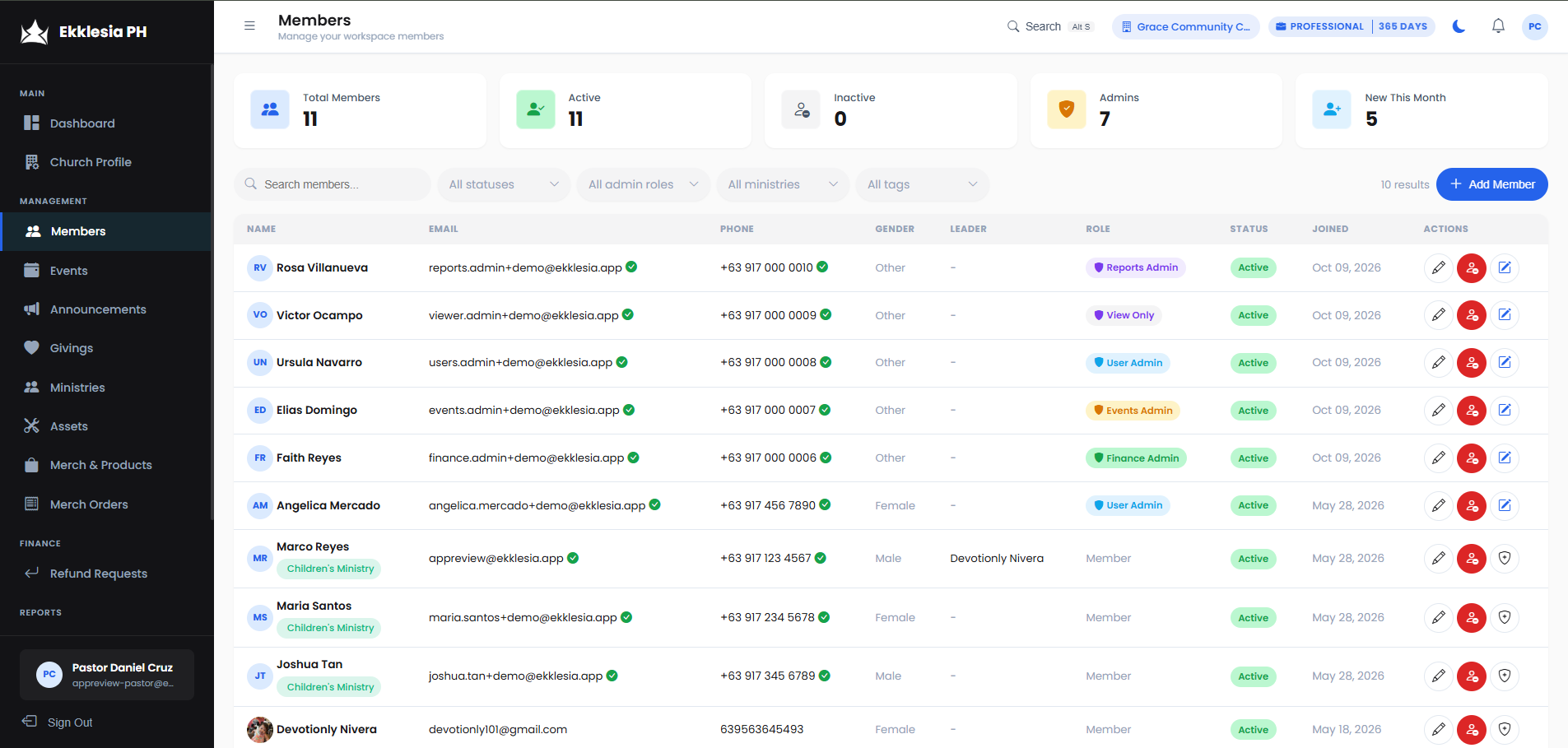The height and width of the screenshot is (748, 1568).
Task: Open Church Profile in sidebar
Action: click(x=107, y=162)
